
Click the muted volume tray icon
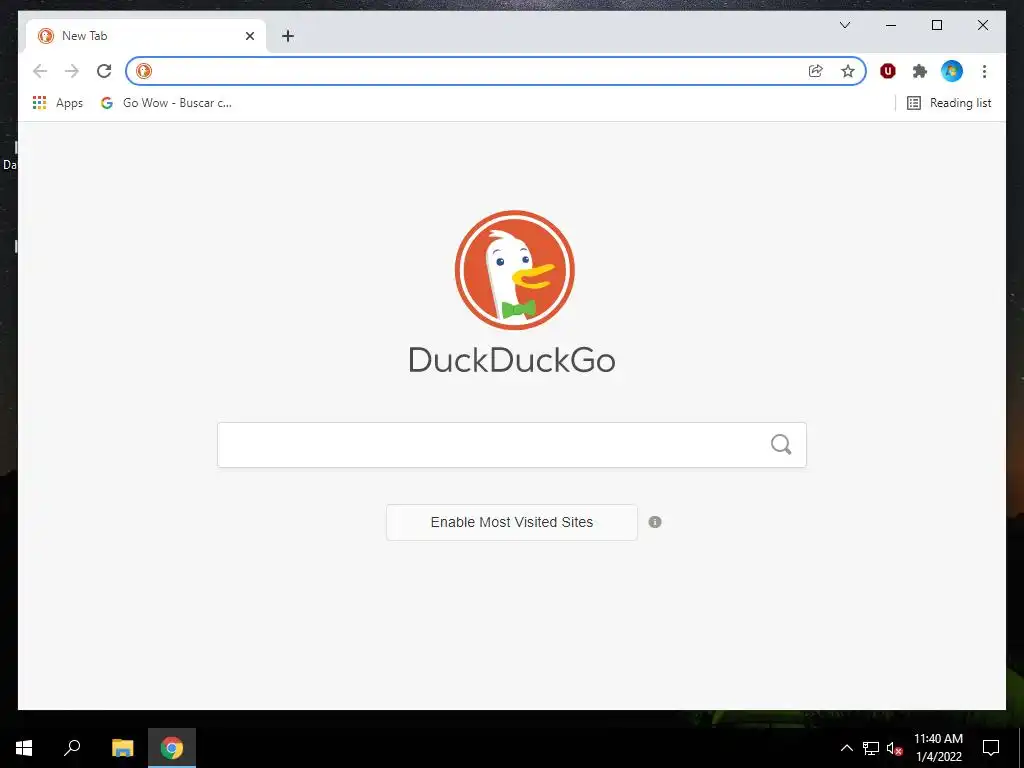tap(895, 748)
